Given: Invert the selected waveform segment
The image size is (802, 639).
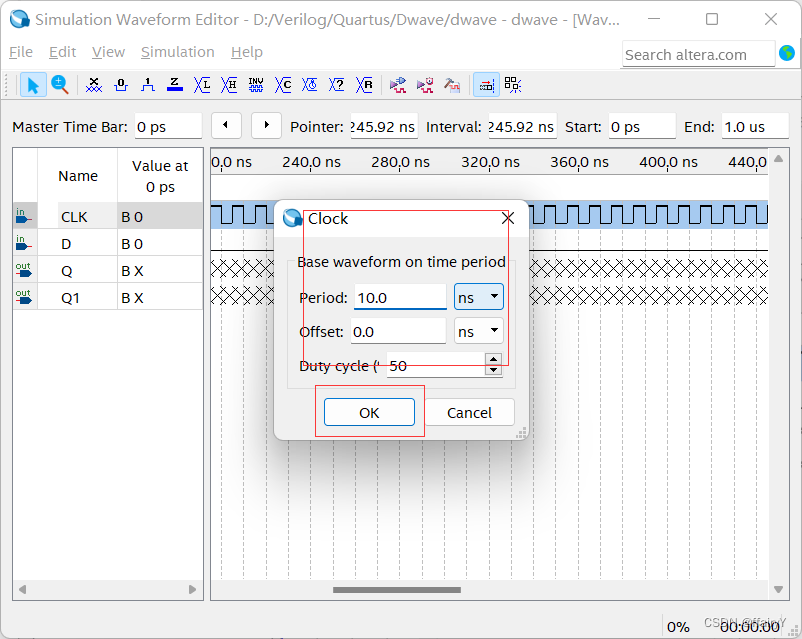Looking at the screenshot, I should point(255,85).
